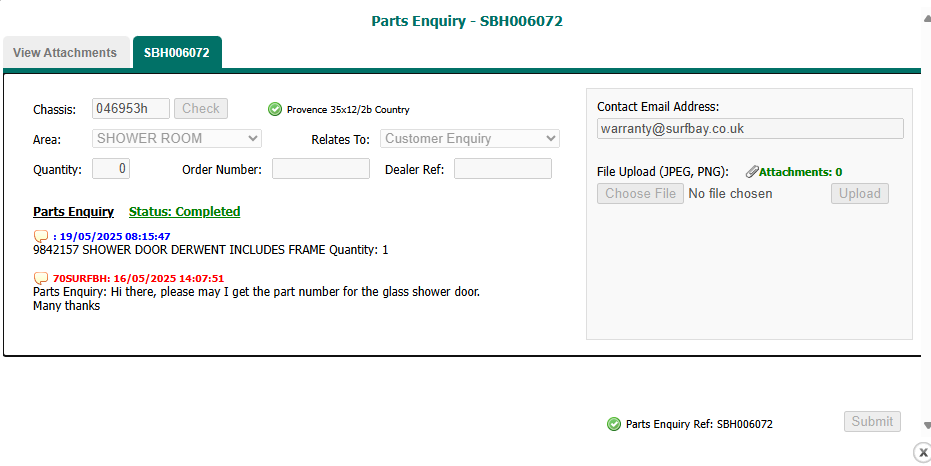Click green tick beside Parts Enquiry Ref
The width and height of the screenshot is (931, 466).
[x=614, y=424]
